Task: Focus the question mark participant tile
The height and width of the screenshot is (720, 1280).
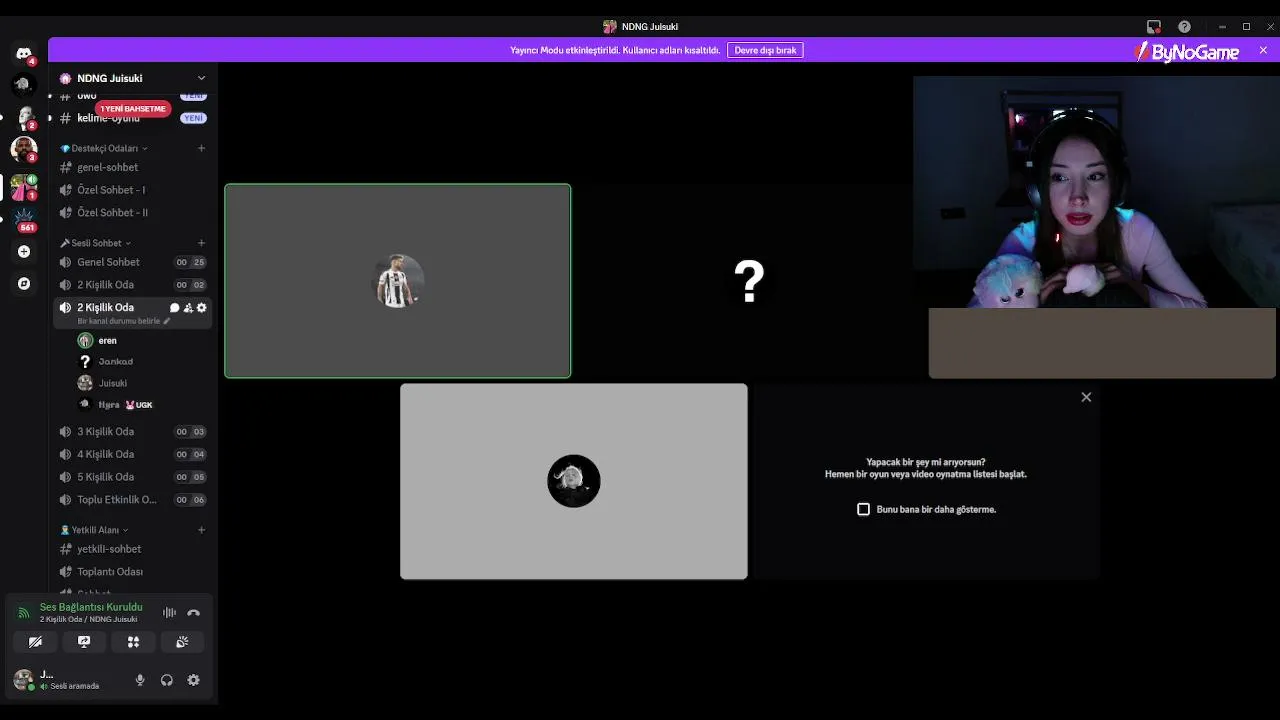Action: point(748,281)
